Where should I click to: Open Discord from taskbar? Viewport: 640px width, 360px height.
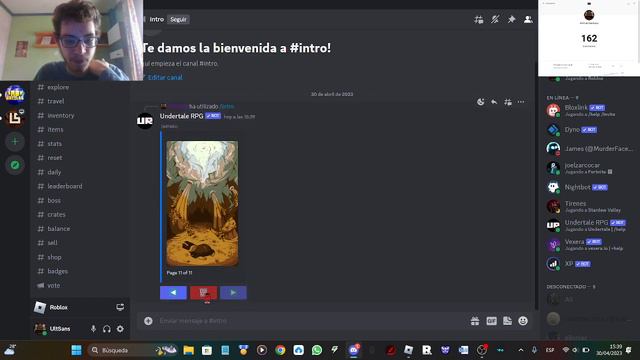353,350
